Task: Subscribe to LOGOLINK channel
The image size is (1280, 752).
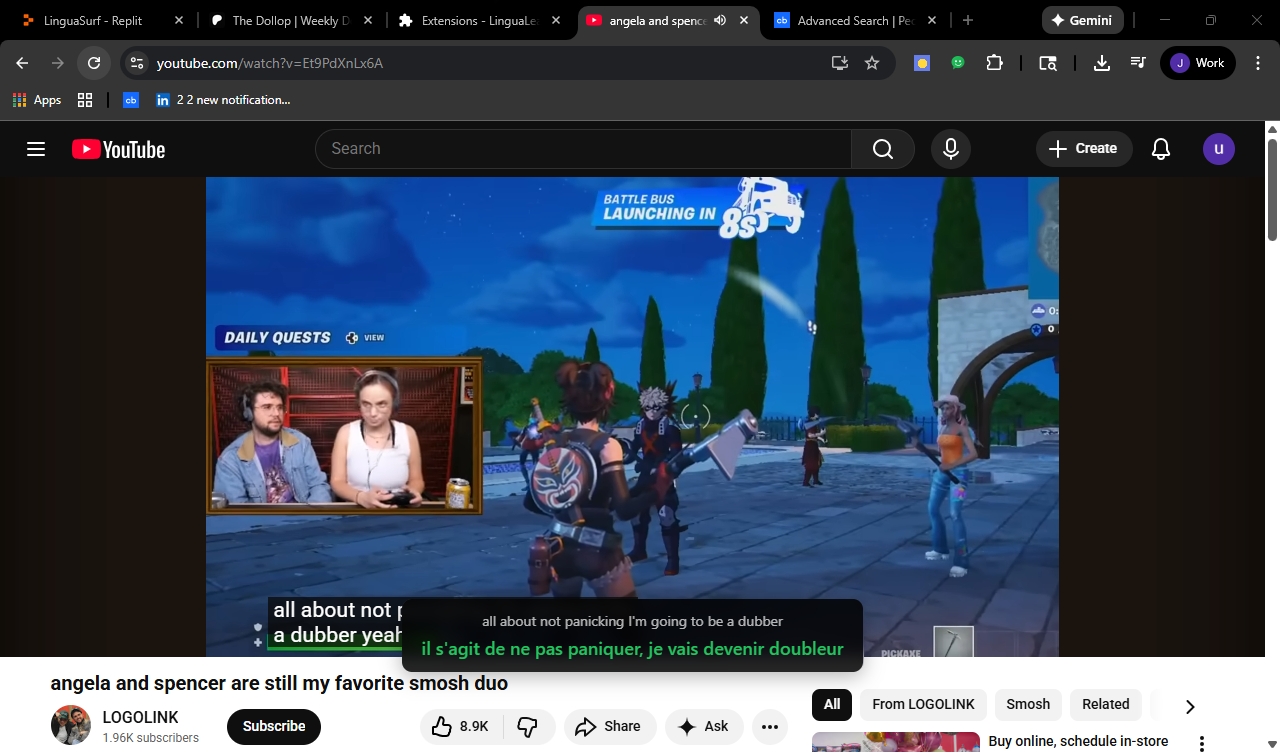Action: click(x=274, y=727)
